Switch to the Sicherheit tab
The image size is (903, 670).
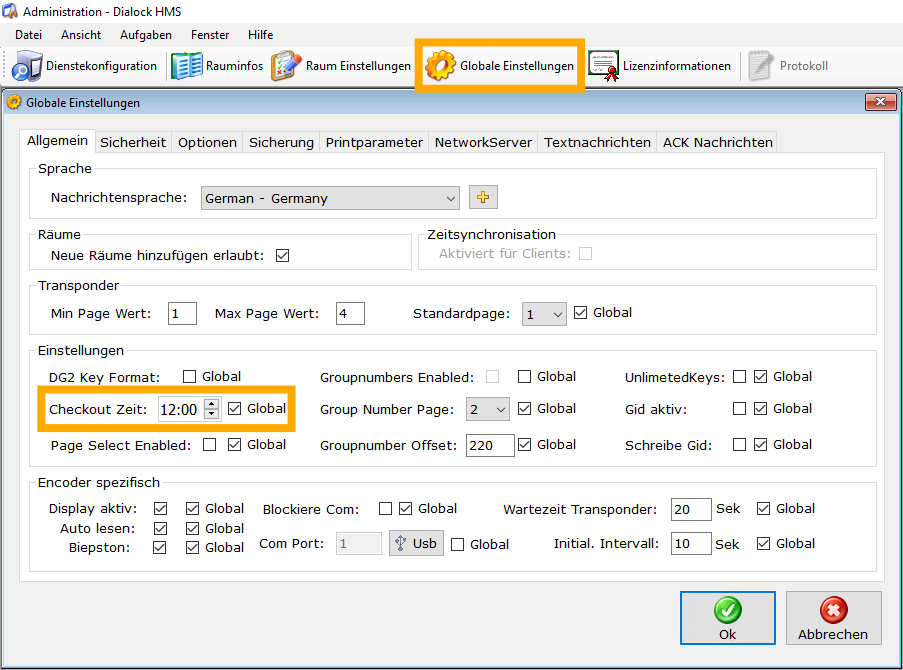point(133,142)
